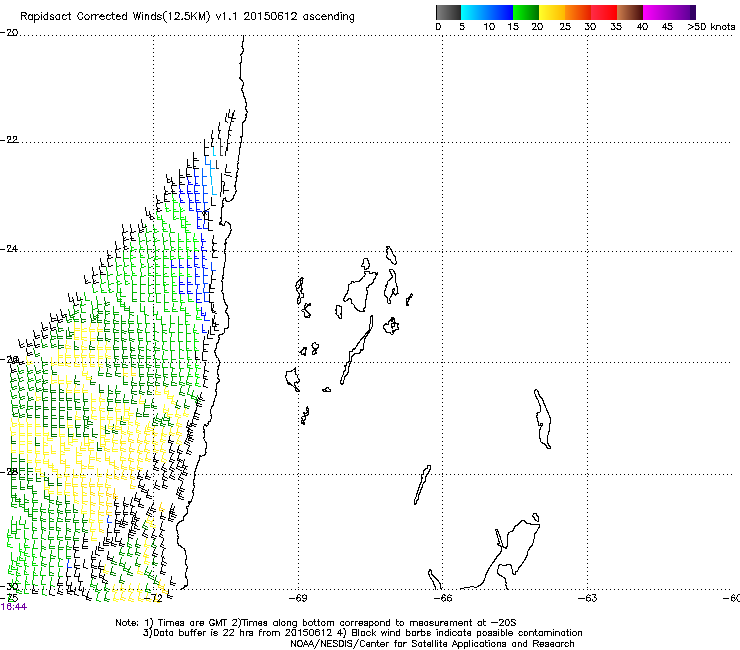Click the '-69' longitude label

click(298, 598)
